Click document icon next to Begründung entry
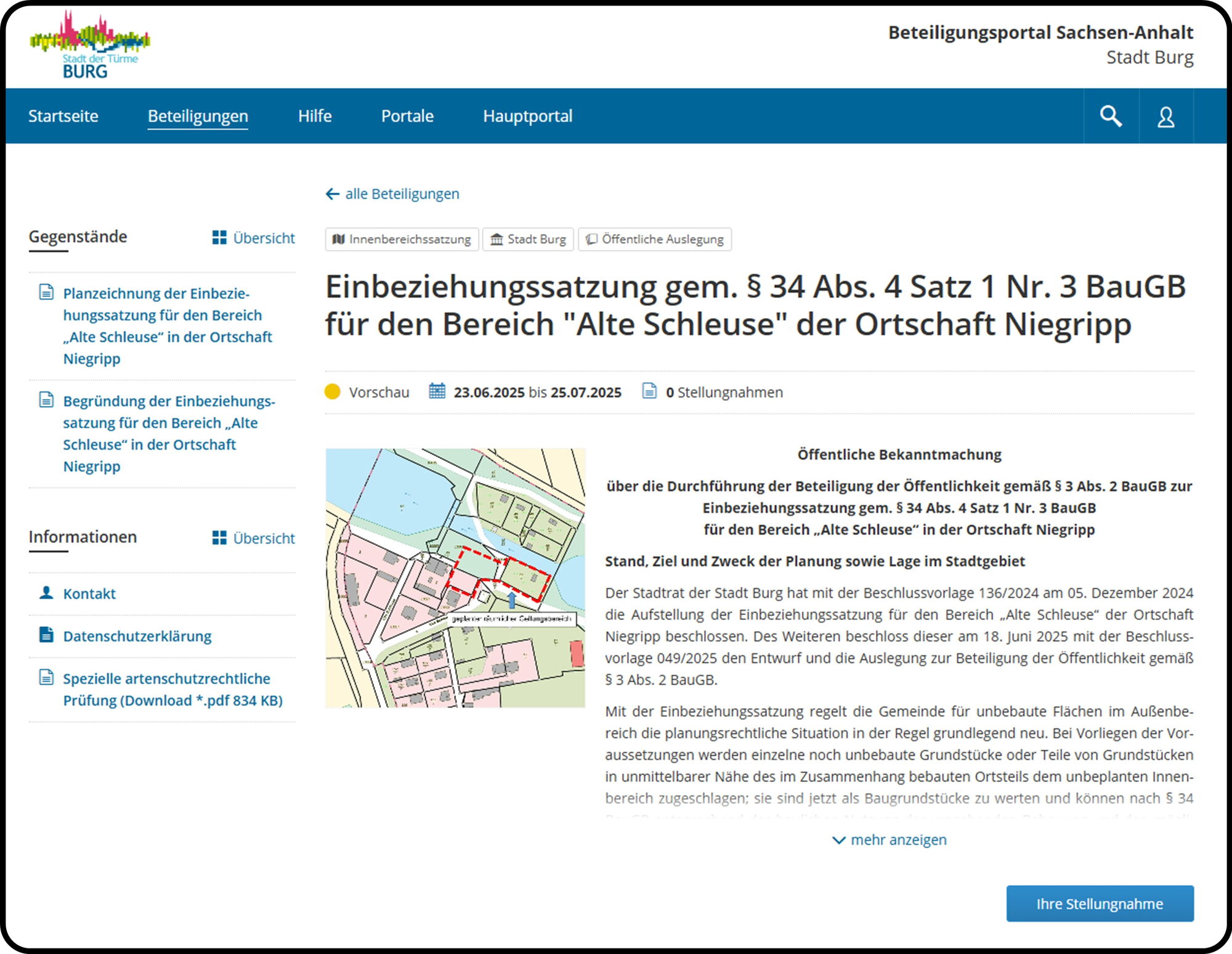Viewport: 1232px width, 954px height. [x=46, y=400]
